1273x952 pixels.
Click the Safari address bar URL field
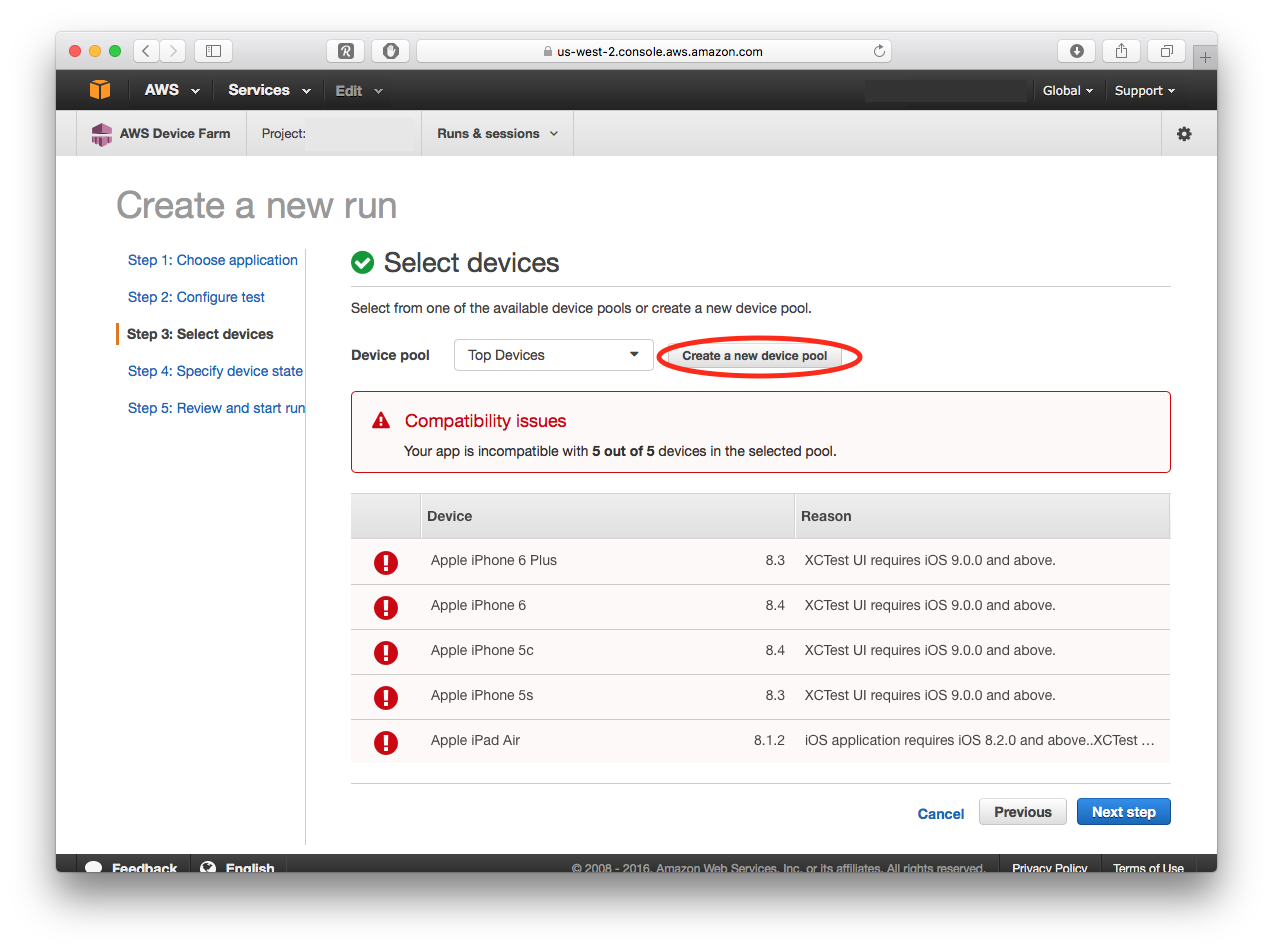click(x=654, y=51)
